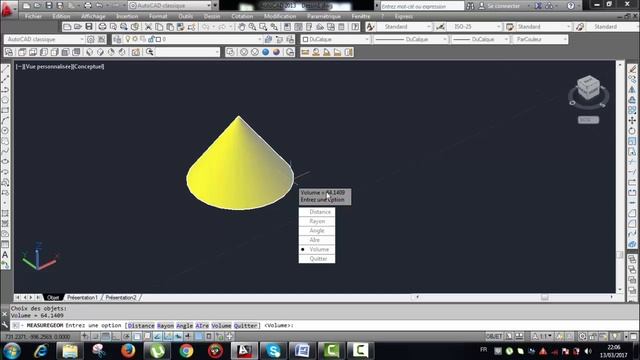Toggle the layer lightbulb on/off for layer 0

[128, 39]
